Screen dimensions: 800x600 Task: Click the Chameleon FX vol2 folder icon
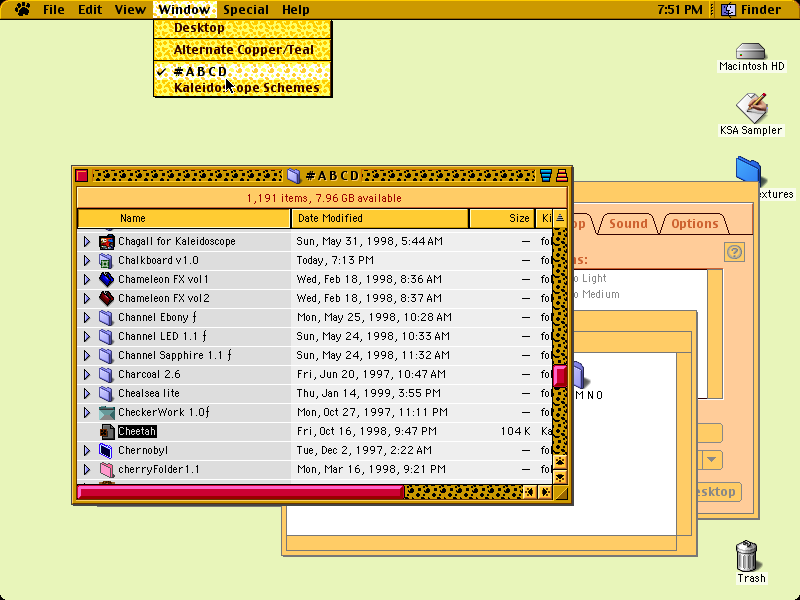pos(106,298)
